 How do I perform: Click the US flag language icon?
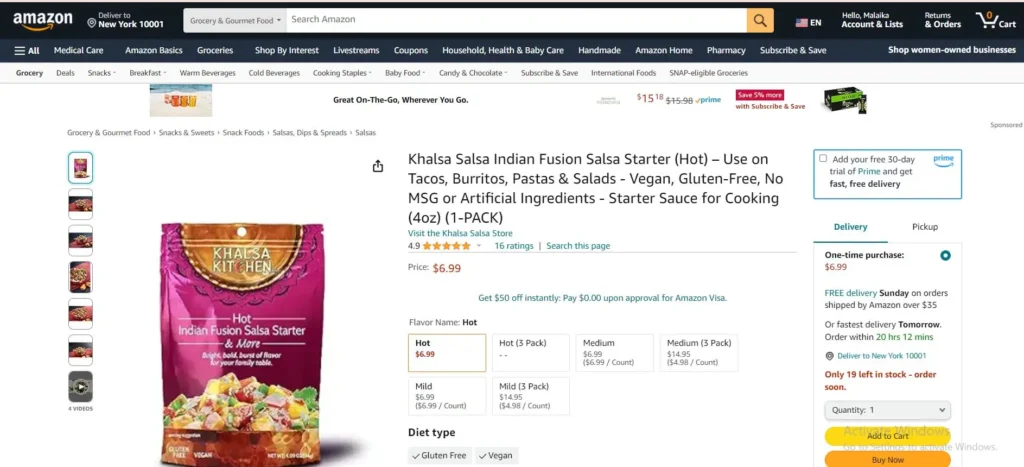(802, 21)
